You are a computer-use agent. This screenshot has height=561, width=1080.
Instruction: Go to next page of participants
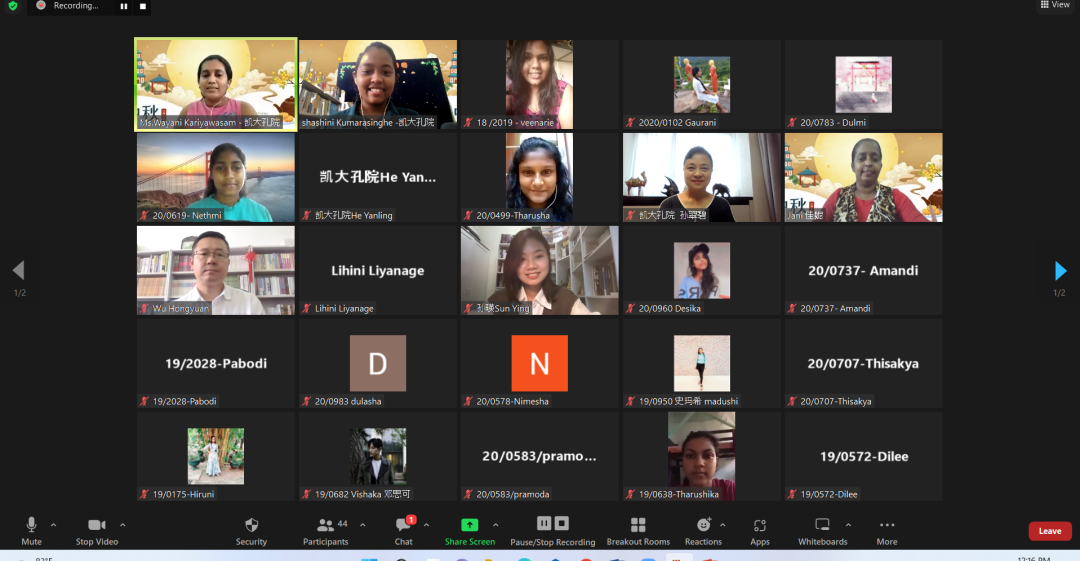click(x=1060, y=270)
